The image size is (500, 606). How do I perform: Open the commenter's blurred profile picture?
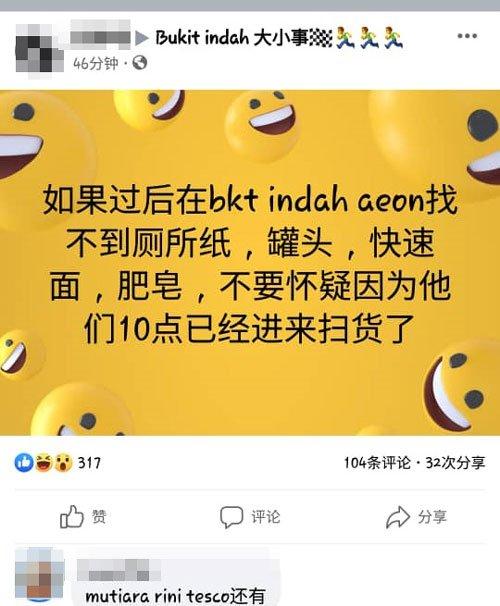[x=40, y=575]
